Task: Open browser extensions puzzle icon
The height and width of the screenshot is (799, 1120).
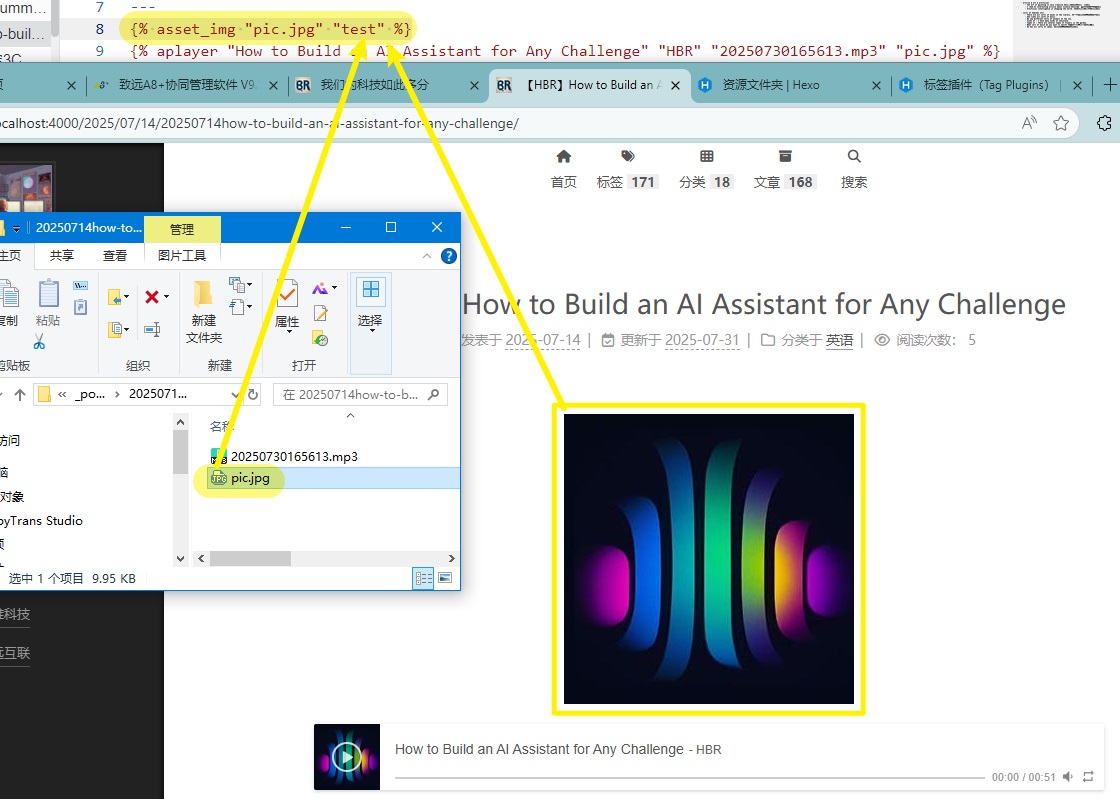Action: coord(1104,123)
